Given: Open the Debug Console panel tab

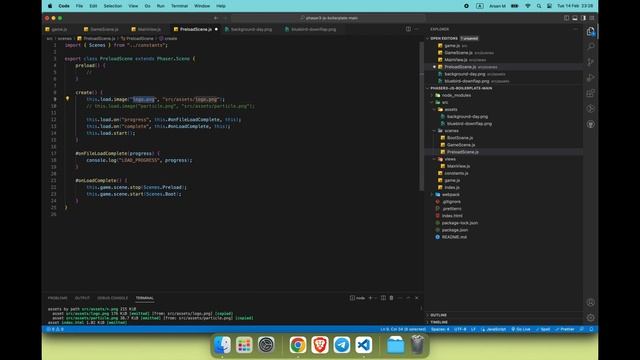Looking at the screenshot, I should [112, 298].
